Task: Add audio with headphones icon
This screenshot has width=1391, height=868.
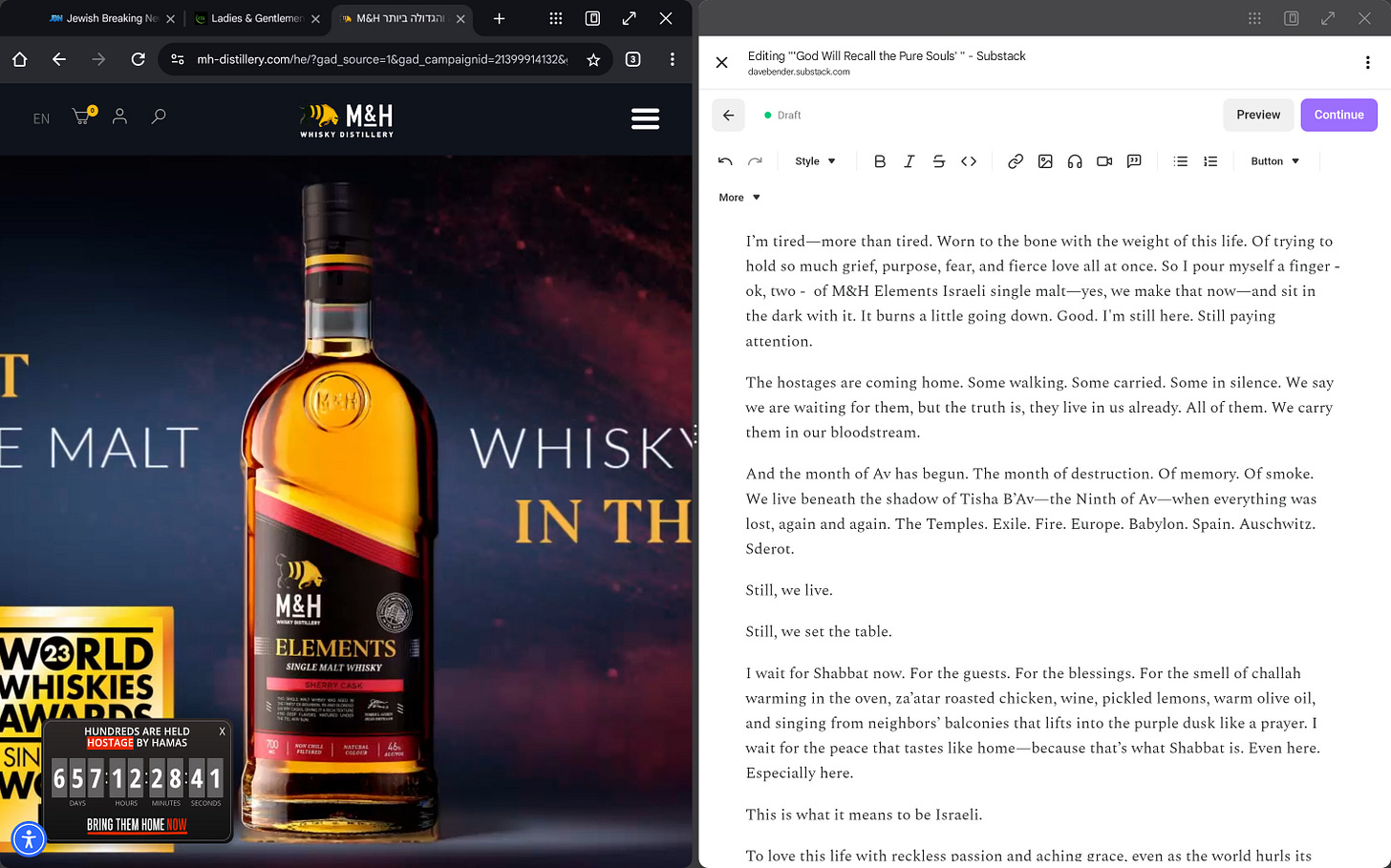Action: (1075, 161)
